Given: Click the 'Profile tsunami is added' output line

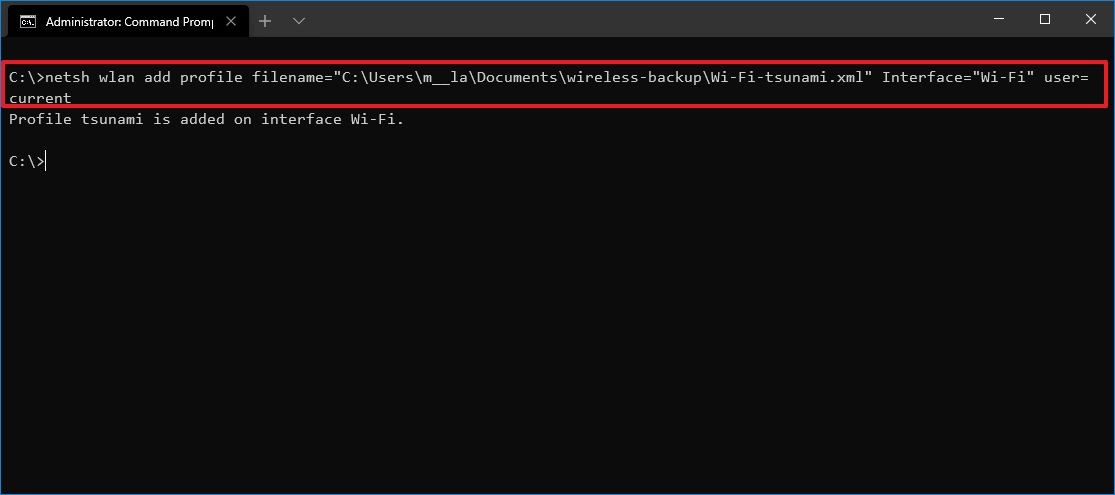Looking at the screenshot, I should pos(206,120).
